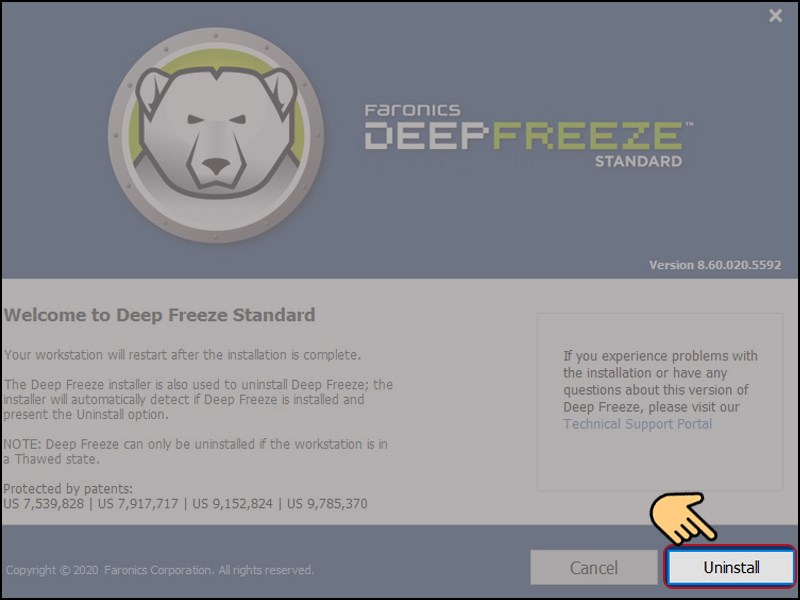Click the yellow pointing hand icon
The height and width of the screenshot is (600, 800).
(683, 518)
